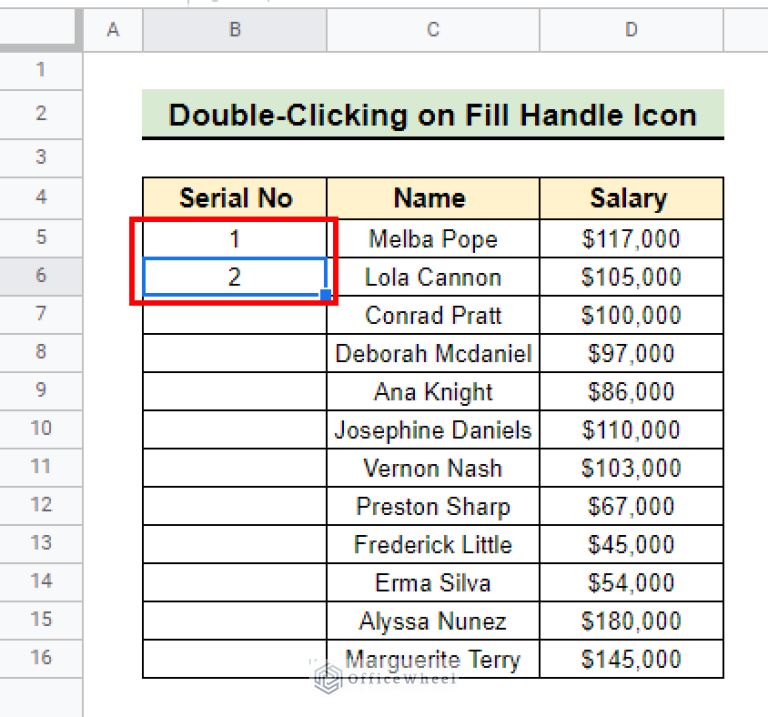Click the Serial No header cell
Screen dimensions: 768x717
(x=234, y=198)
